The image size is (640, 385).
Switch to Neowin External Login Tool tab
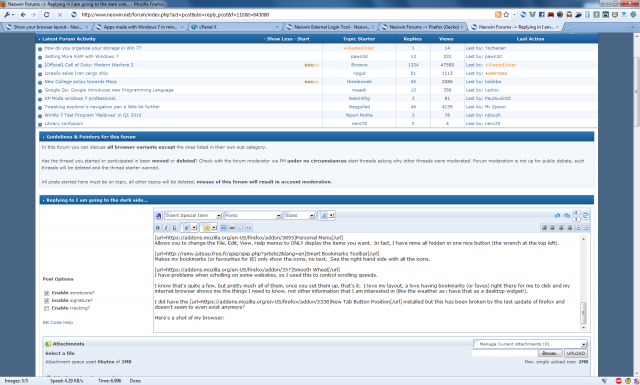coord(330,27)
